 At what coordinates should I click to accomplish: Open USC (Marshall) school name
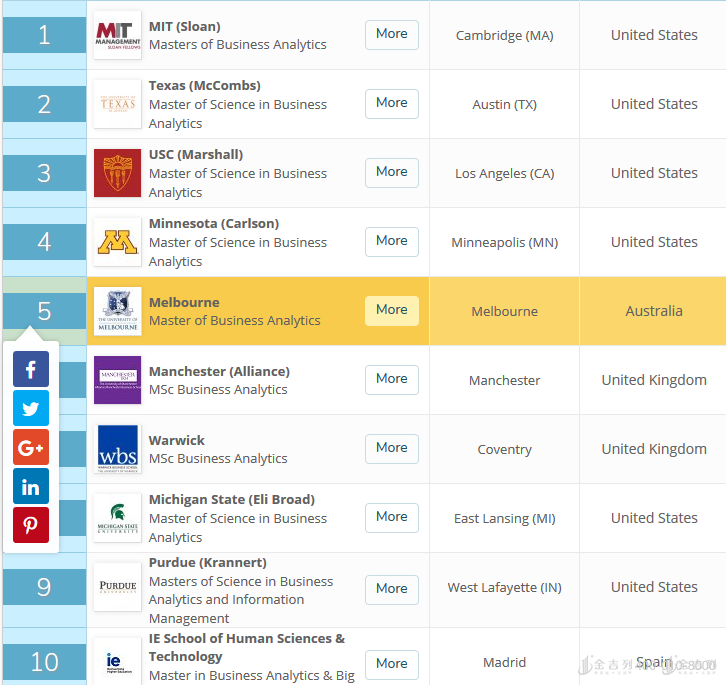tap(196, 155)
